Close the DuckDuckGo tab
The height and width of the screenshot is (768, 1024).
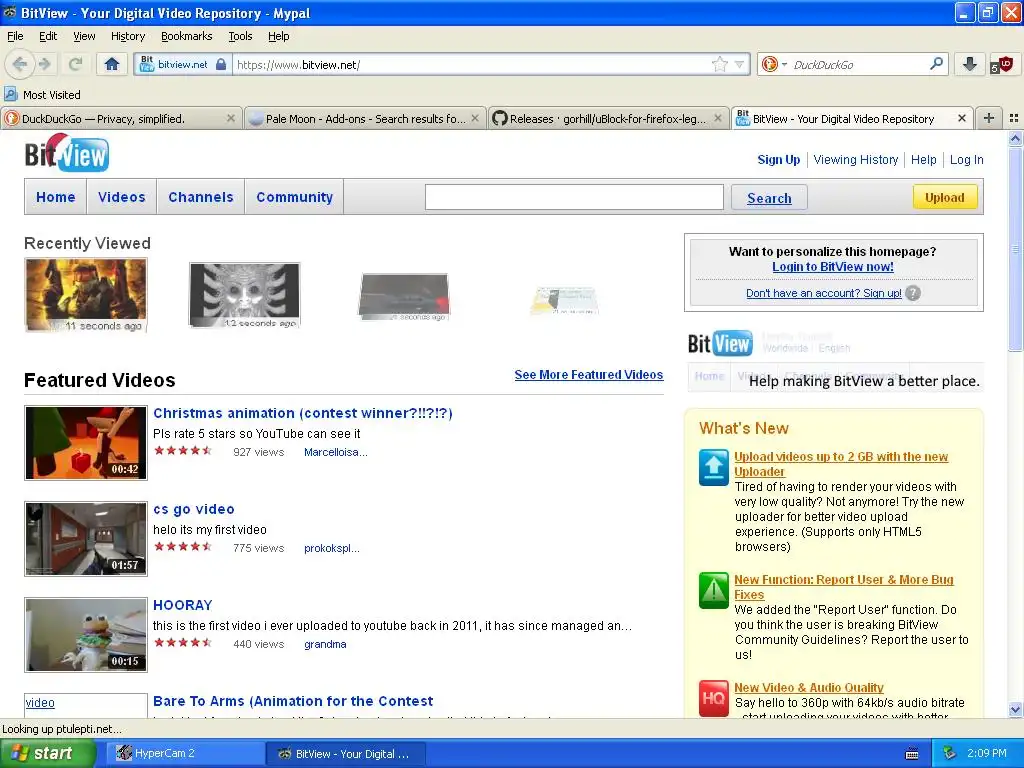[231, 118]
